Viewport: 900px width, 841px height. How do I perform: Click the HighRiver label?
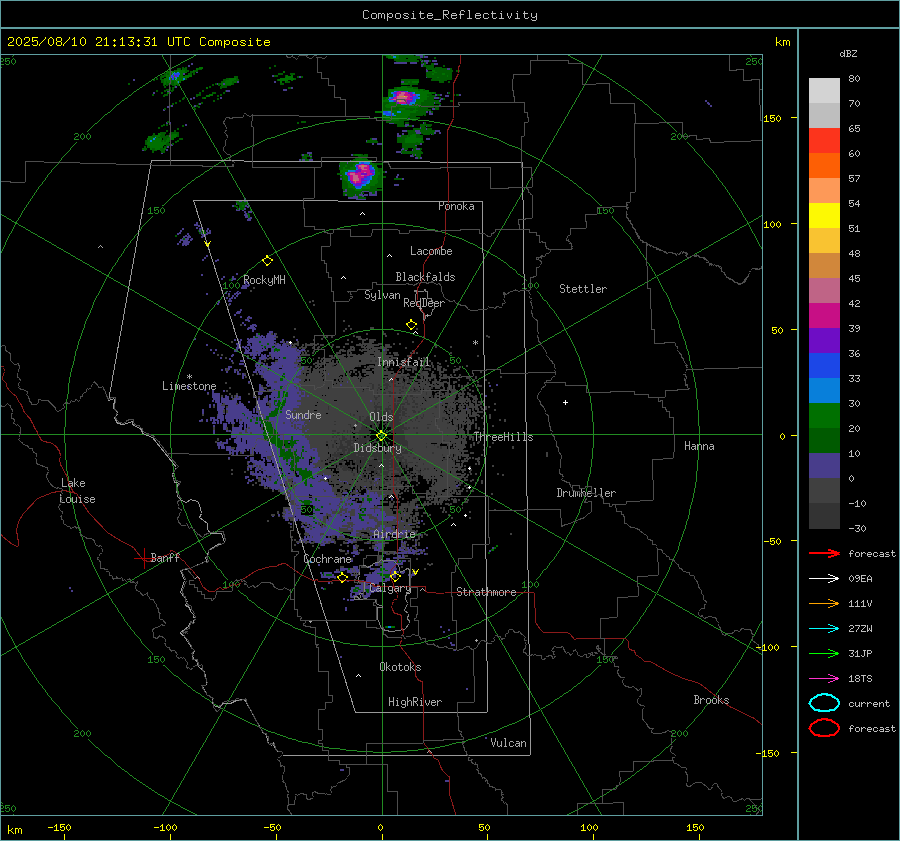pyautogui.click(x=415, y=702)
